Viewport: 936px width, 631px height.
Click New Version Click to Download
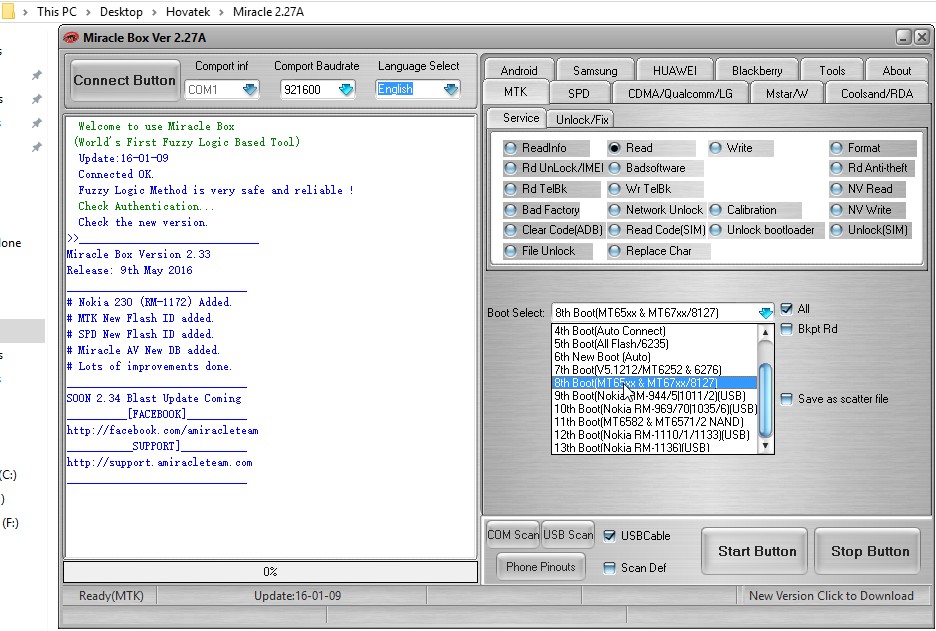(x=831, y=596)
